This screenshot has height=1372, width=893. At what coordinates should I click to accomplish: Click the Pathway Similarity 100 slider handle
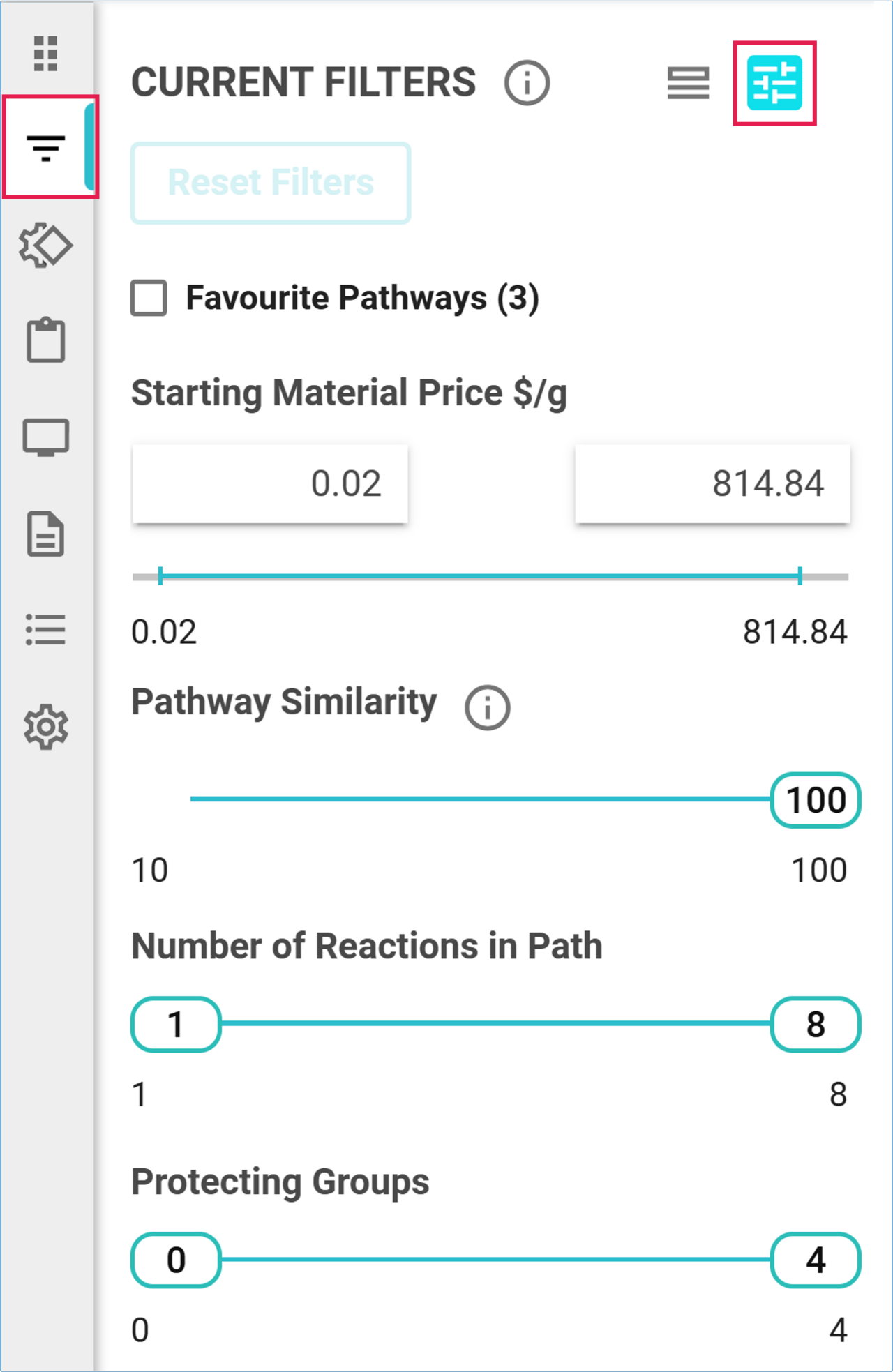click(816, 800)
